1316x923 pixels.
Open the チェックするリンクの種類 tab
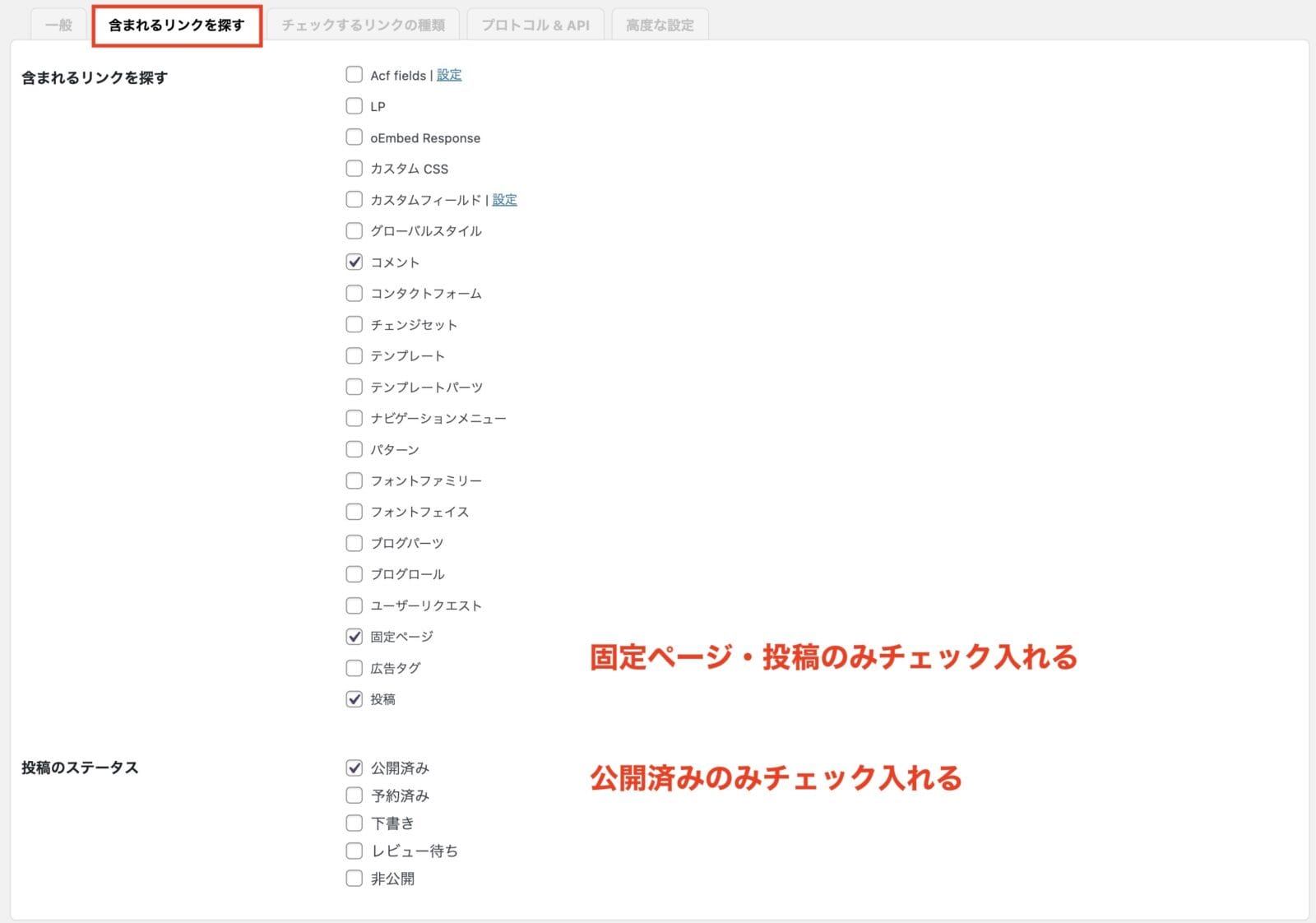click(x=363, y=25)
